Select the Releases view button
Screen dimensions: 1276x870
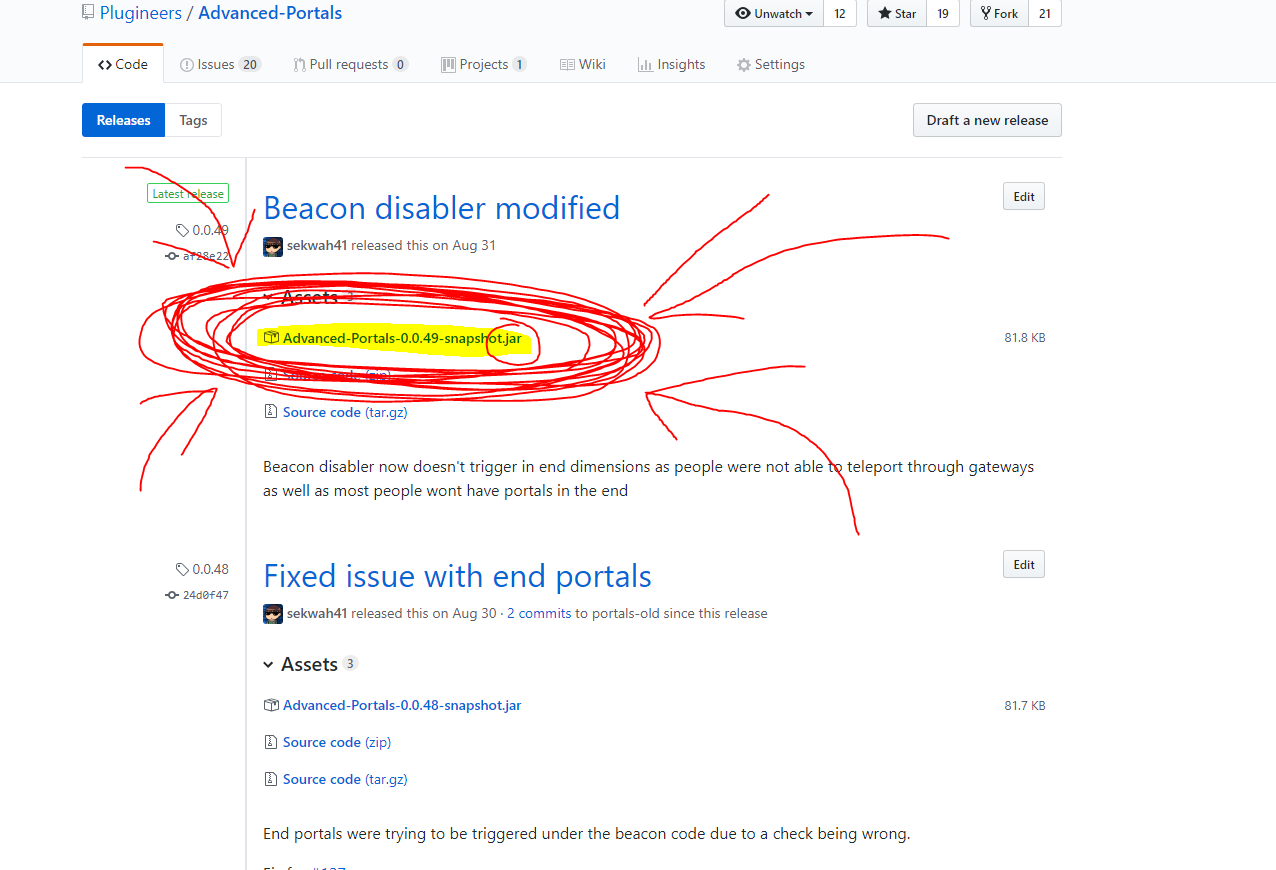[123, 120]
